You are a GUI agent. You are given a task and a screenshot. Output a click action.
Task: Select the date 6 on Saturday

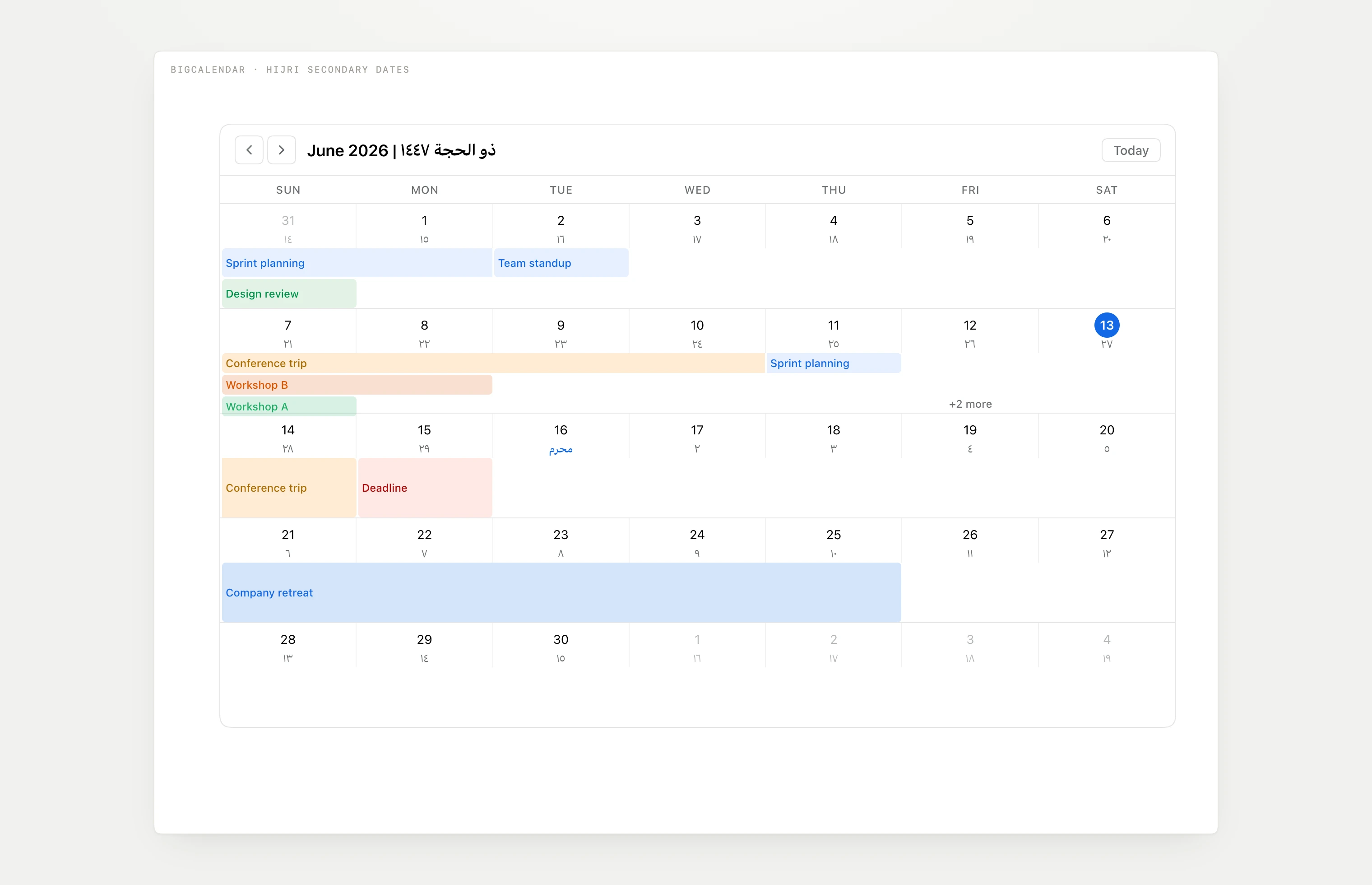pyautogui.click(x=1106, y=221)
